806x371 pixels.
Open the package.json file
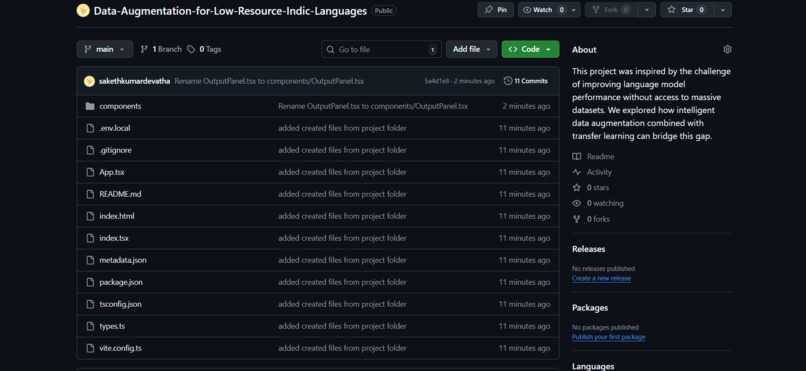[121, 283]
